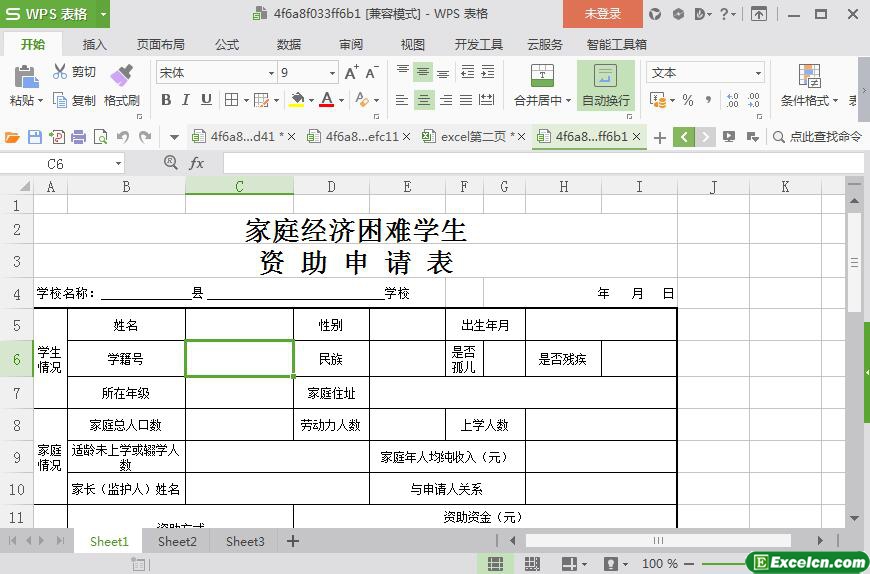
Task: Toggle bold formatting
Action: coord(166,100)
